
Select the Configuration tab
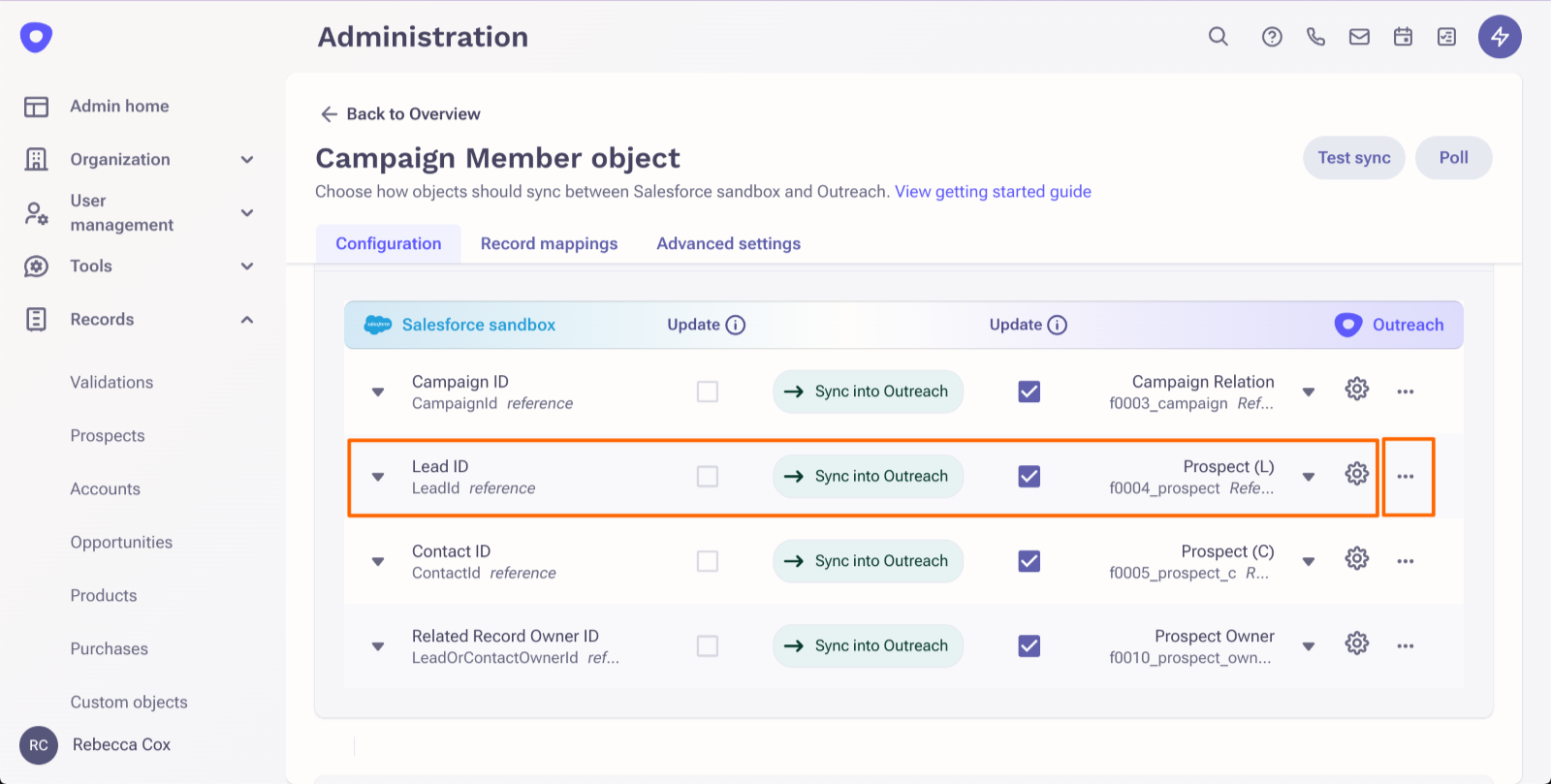coord(389,244)
